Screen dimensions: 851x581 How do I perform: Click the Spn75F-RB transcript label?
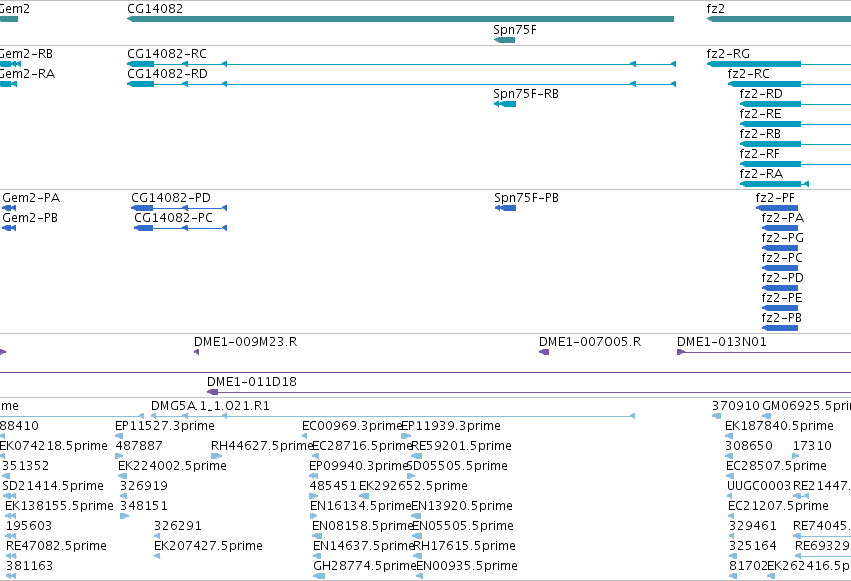(x=526, y=94)
